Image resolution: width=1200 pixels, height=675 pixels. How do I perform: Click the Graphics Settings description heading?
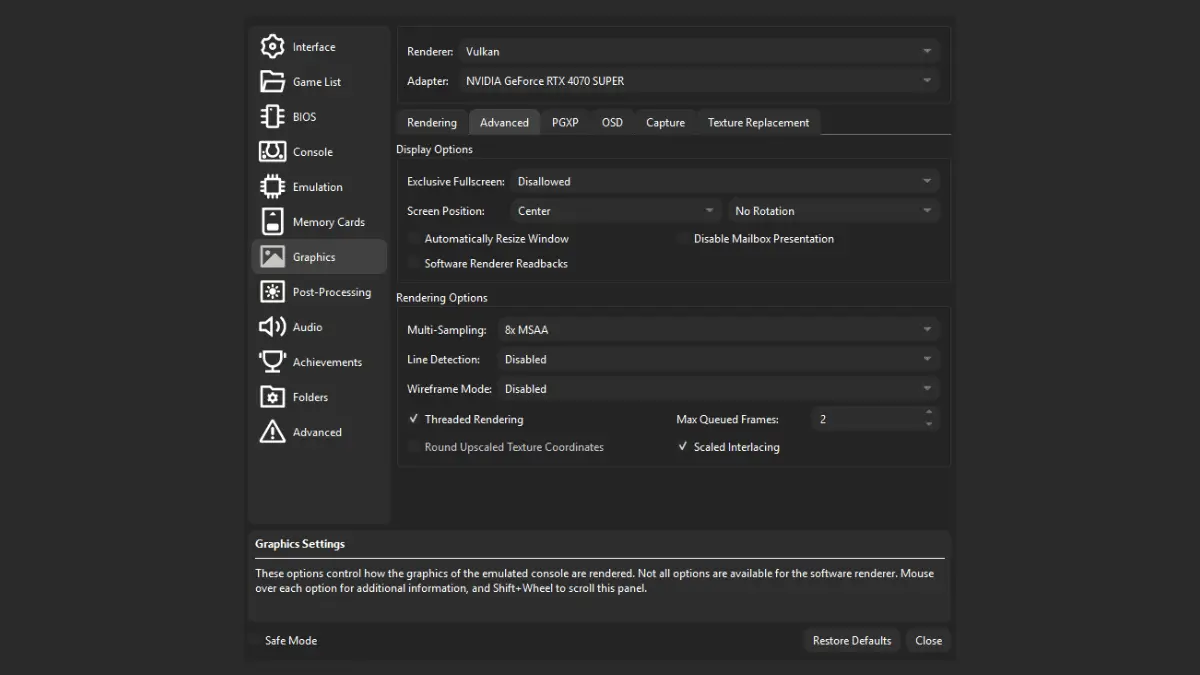tap(300, 544)
